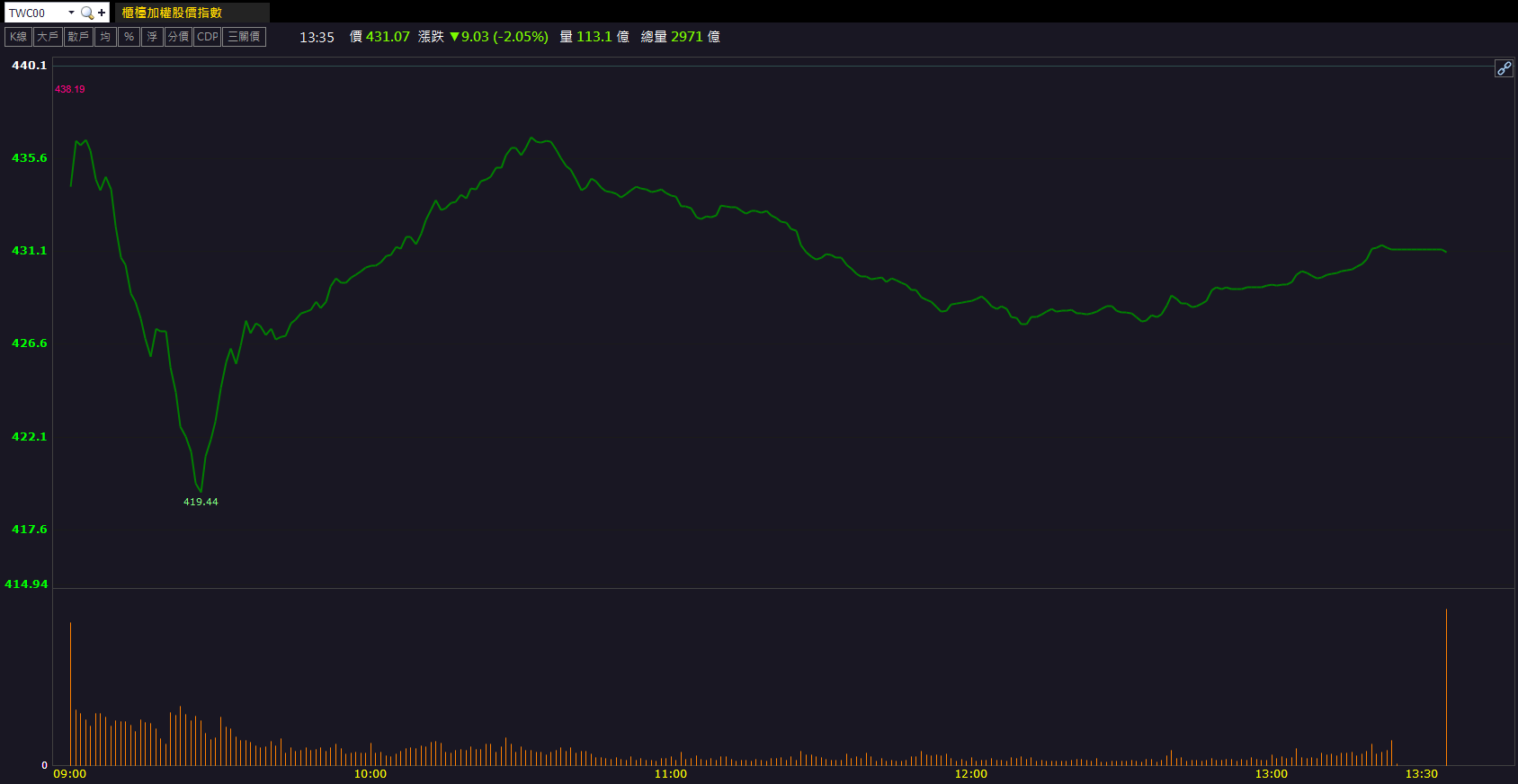The height and width of the screenshot is (784, 1518).
Task: Open the TWC00 symbol dropdown arrow
Action: click(71, 13)
